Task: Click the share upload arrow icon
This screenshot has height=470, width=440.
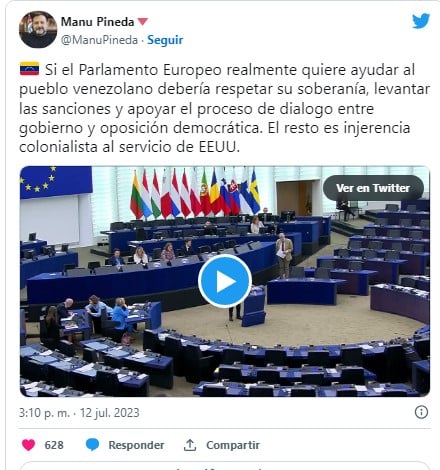Action: click(190, 445)
